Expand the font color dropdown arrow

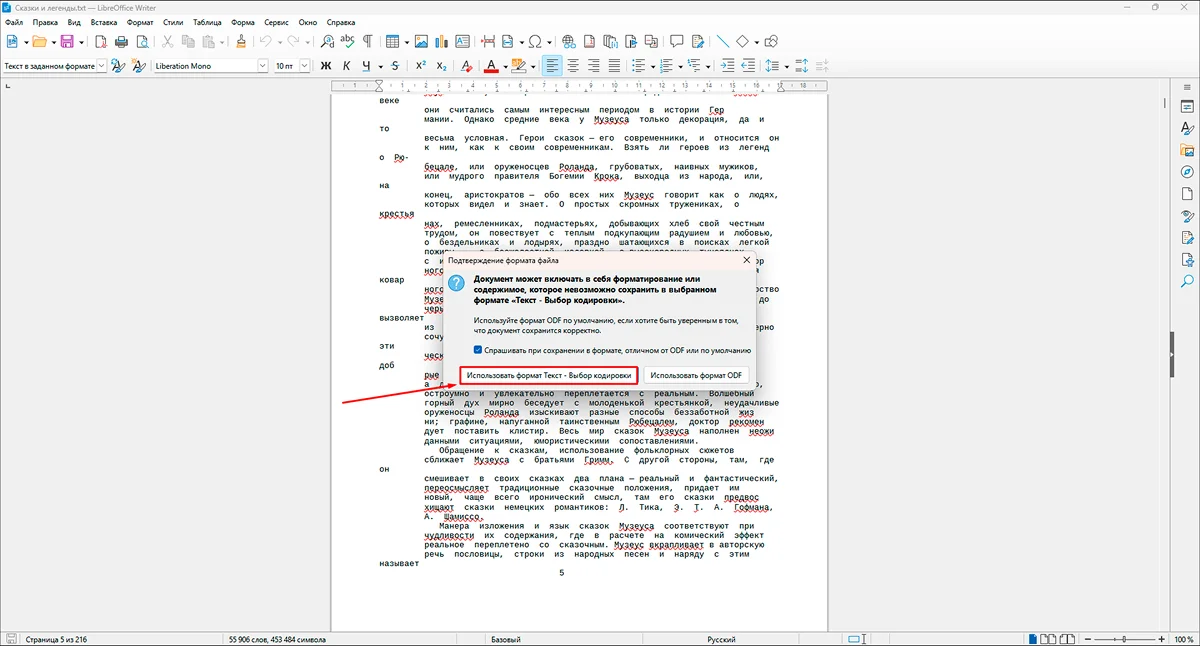505,66
